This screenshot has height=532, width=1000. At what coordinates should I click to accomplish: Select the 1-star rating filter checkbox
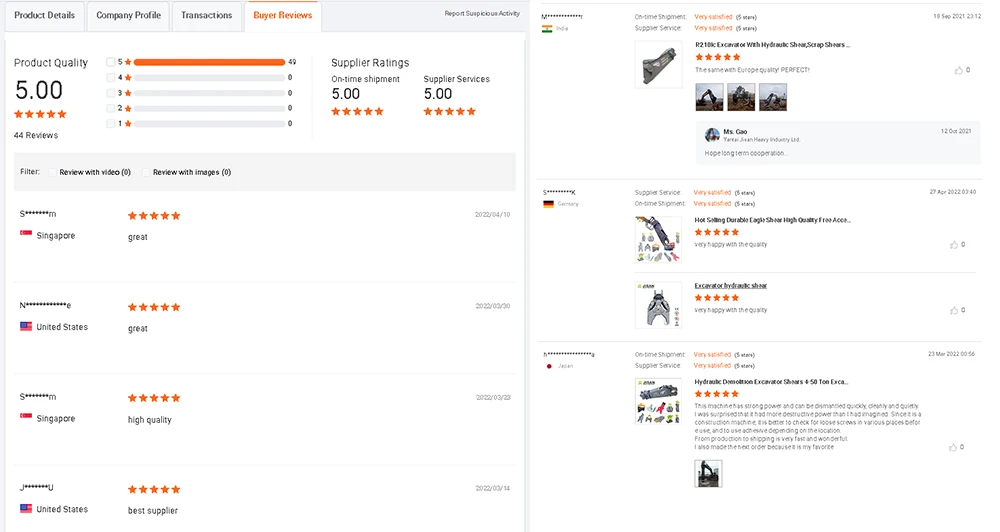point(110,124)
